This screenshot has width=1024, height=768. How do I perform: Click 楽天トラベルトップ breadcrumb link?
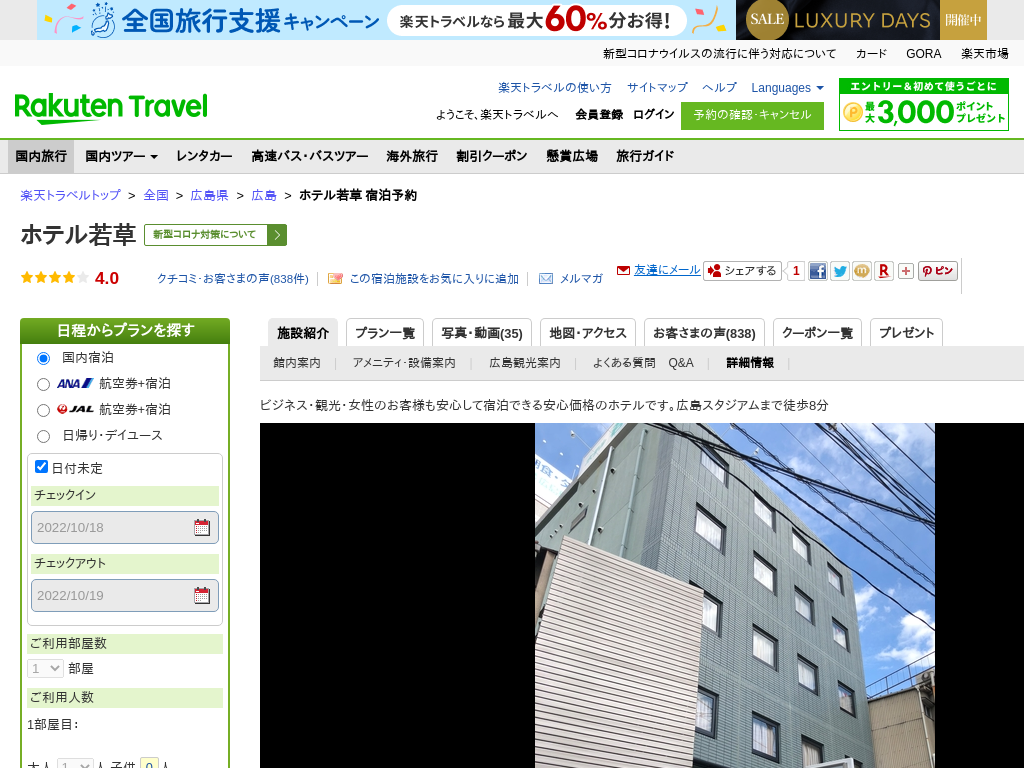(x=71, y=195)
